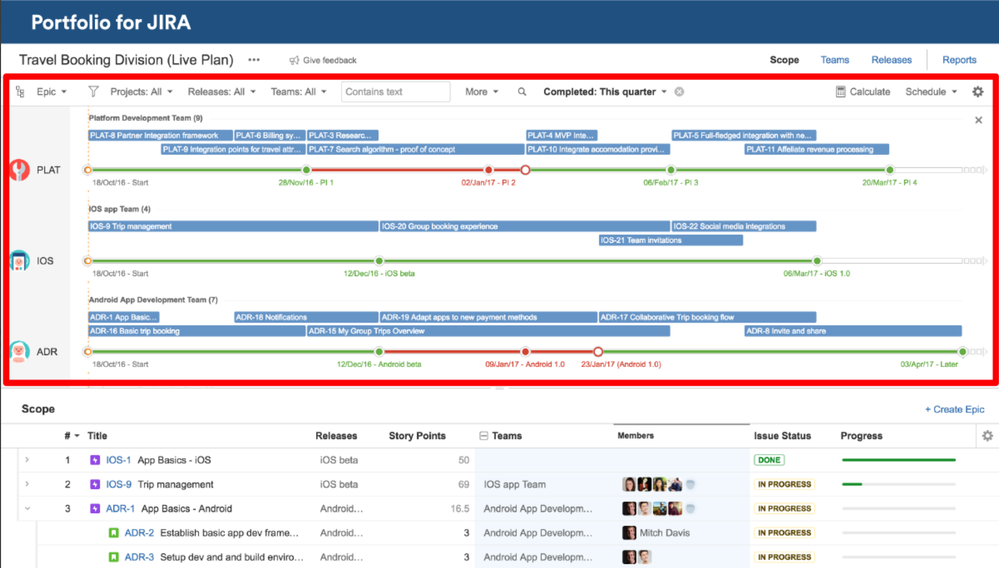Select PLAT-7 Search algorithm bar
The image size is (999, 568).
point(415,149)
